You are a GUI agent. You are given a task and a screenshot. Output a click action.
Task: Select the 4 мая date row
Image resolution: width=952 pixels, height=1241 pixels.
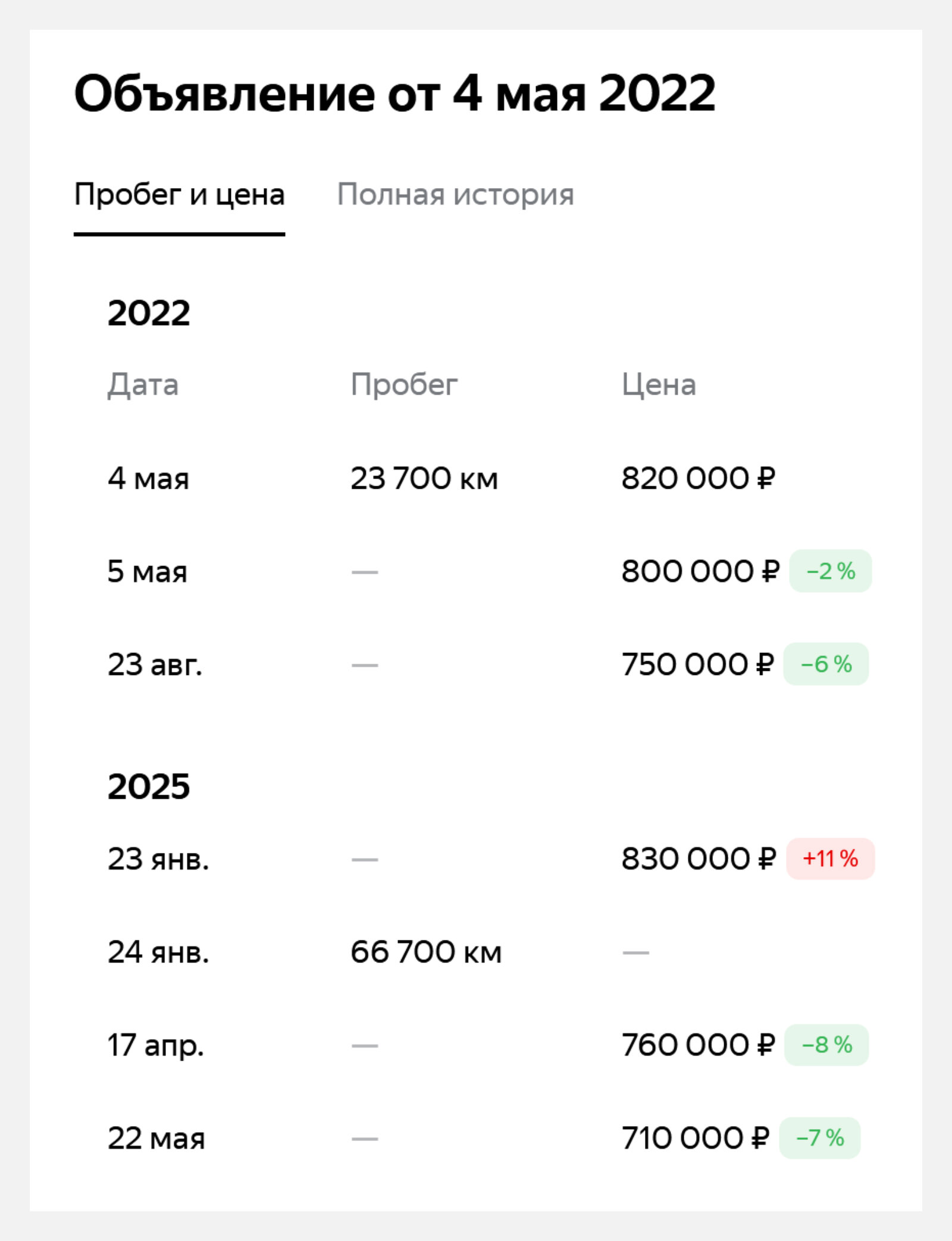pyautogui.click(x=476, y=478)
